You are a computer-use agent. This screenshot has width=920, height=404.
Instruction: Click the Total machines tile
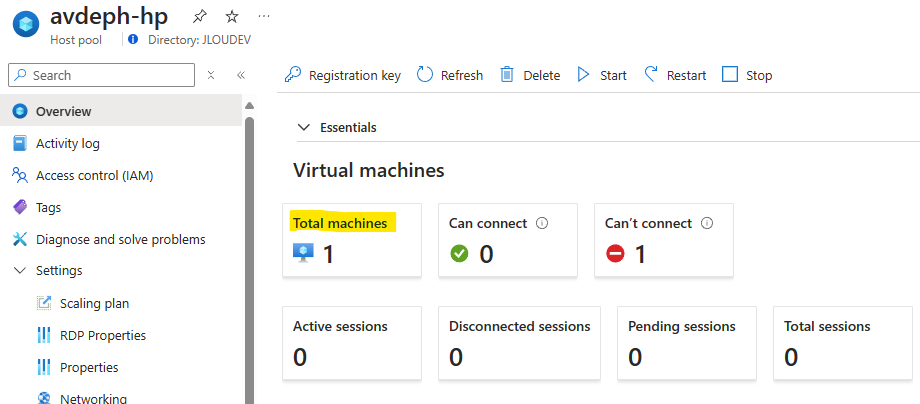(352, 240)
